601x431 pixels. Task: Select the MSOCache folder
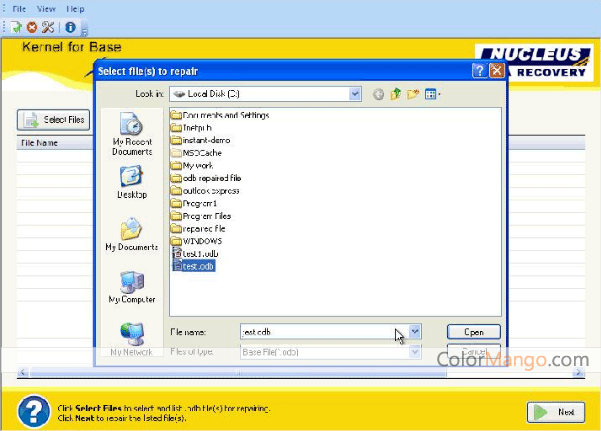[196, 153]
